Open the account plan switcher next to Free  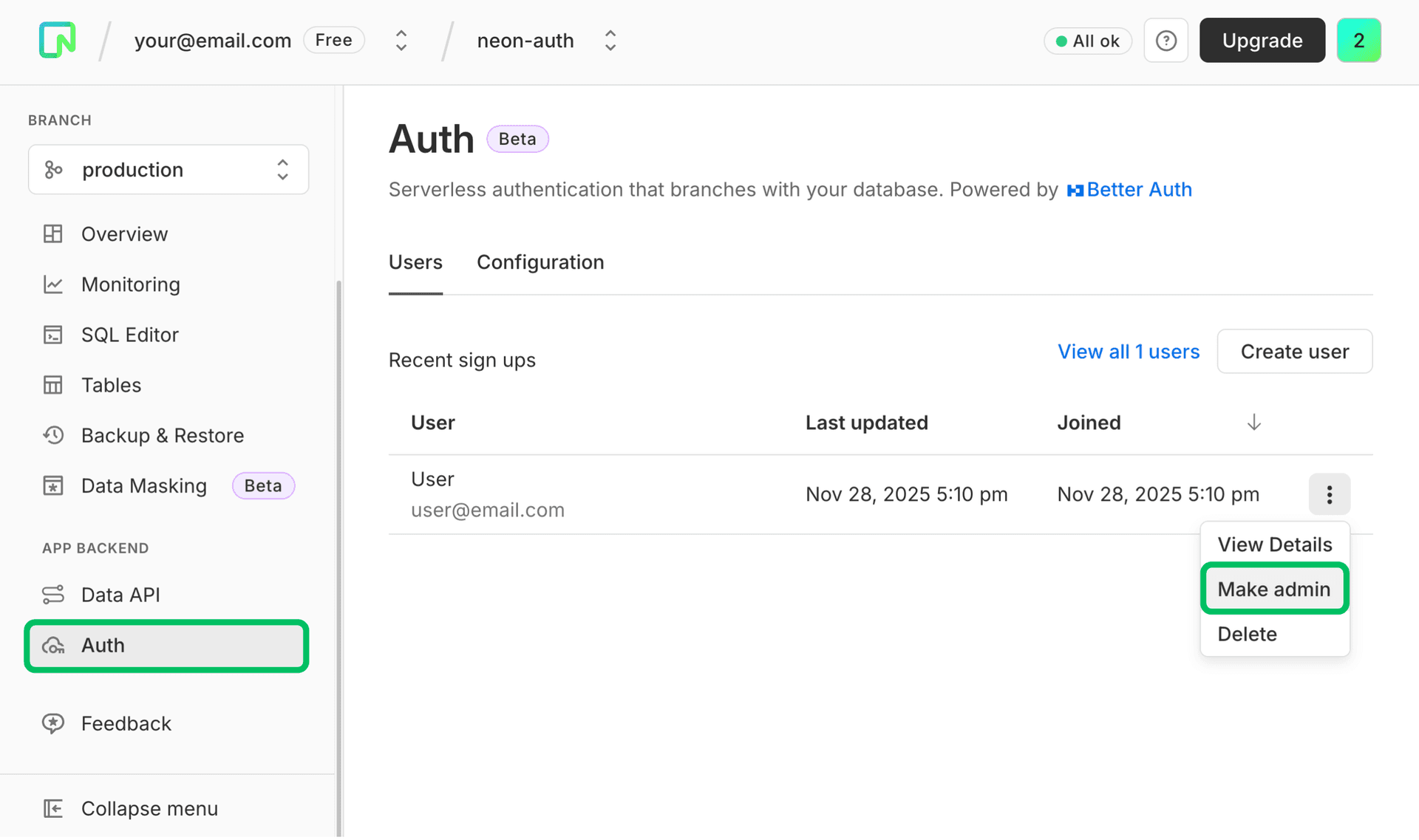pos(400,40)
